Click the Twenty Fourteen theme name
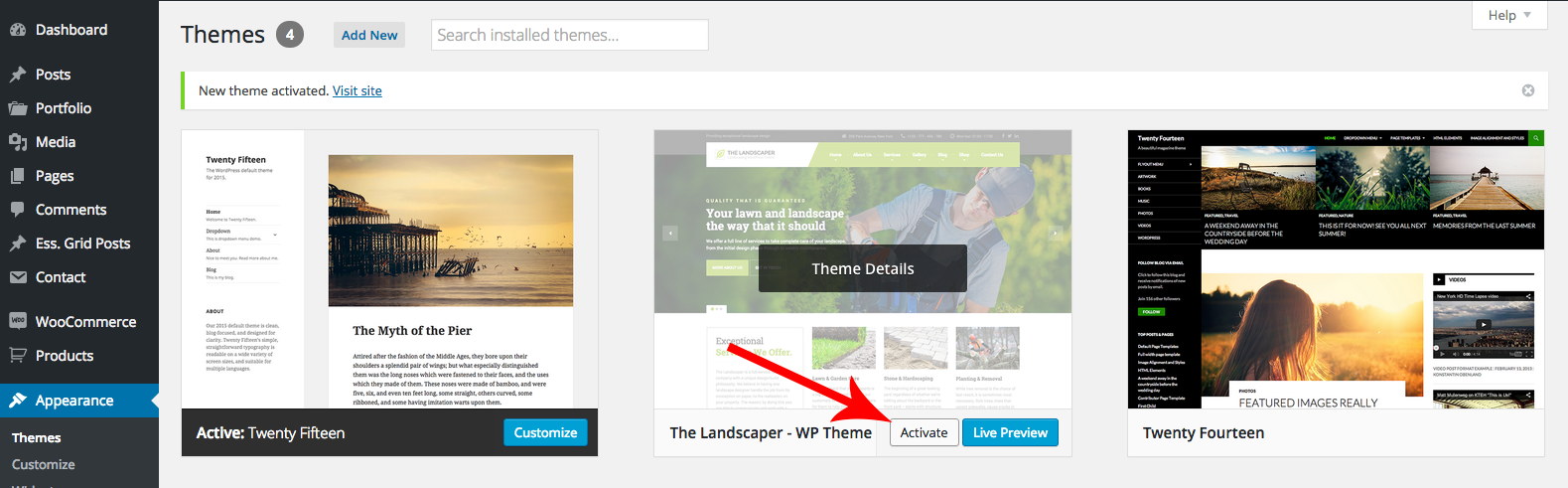Screen dimensions: 1568x488 pos(1204,432)
